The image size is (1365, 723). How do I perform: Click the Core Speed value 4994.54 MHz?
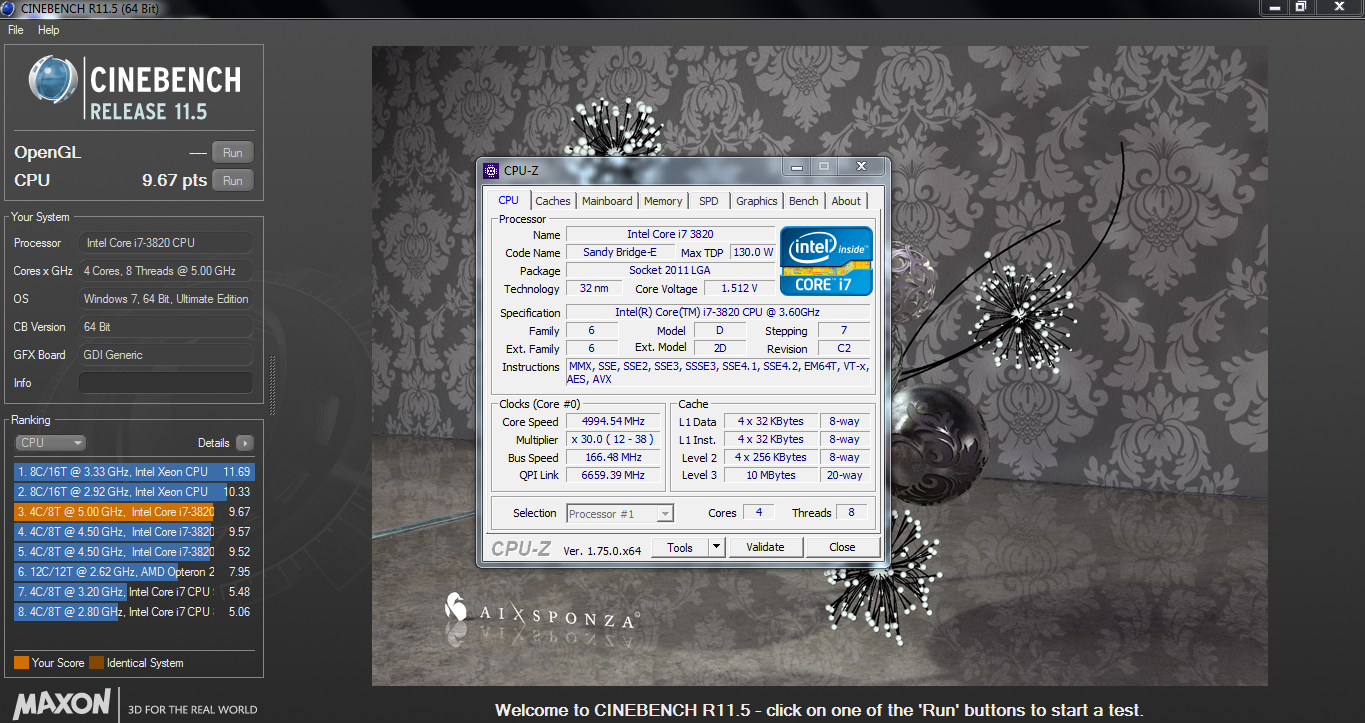coord(615,422)
